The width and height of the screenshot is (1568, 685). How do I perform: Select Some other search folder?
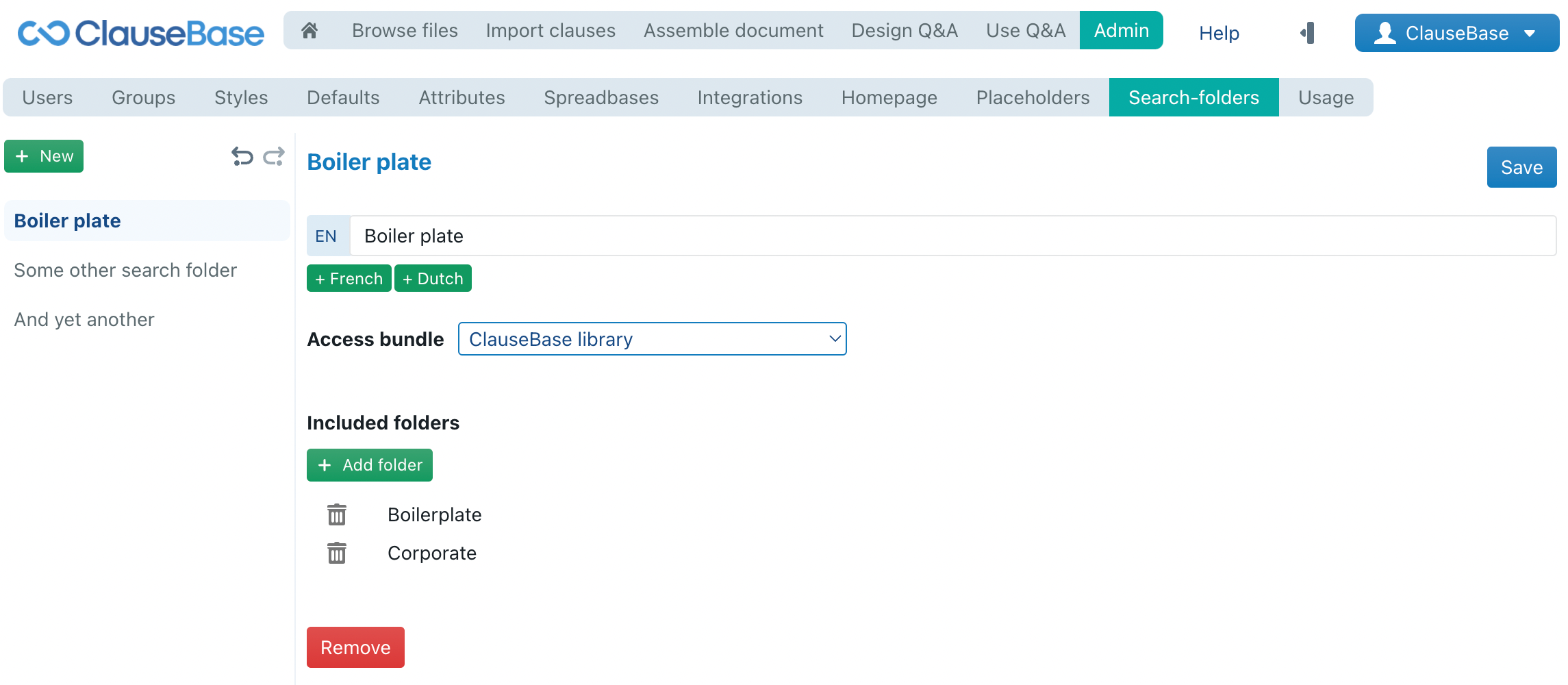(x=147, y=270)
